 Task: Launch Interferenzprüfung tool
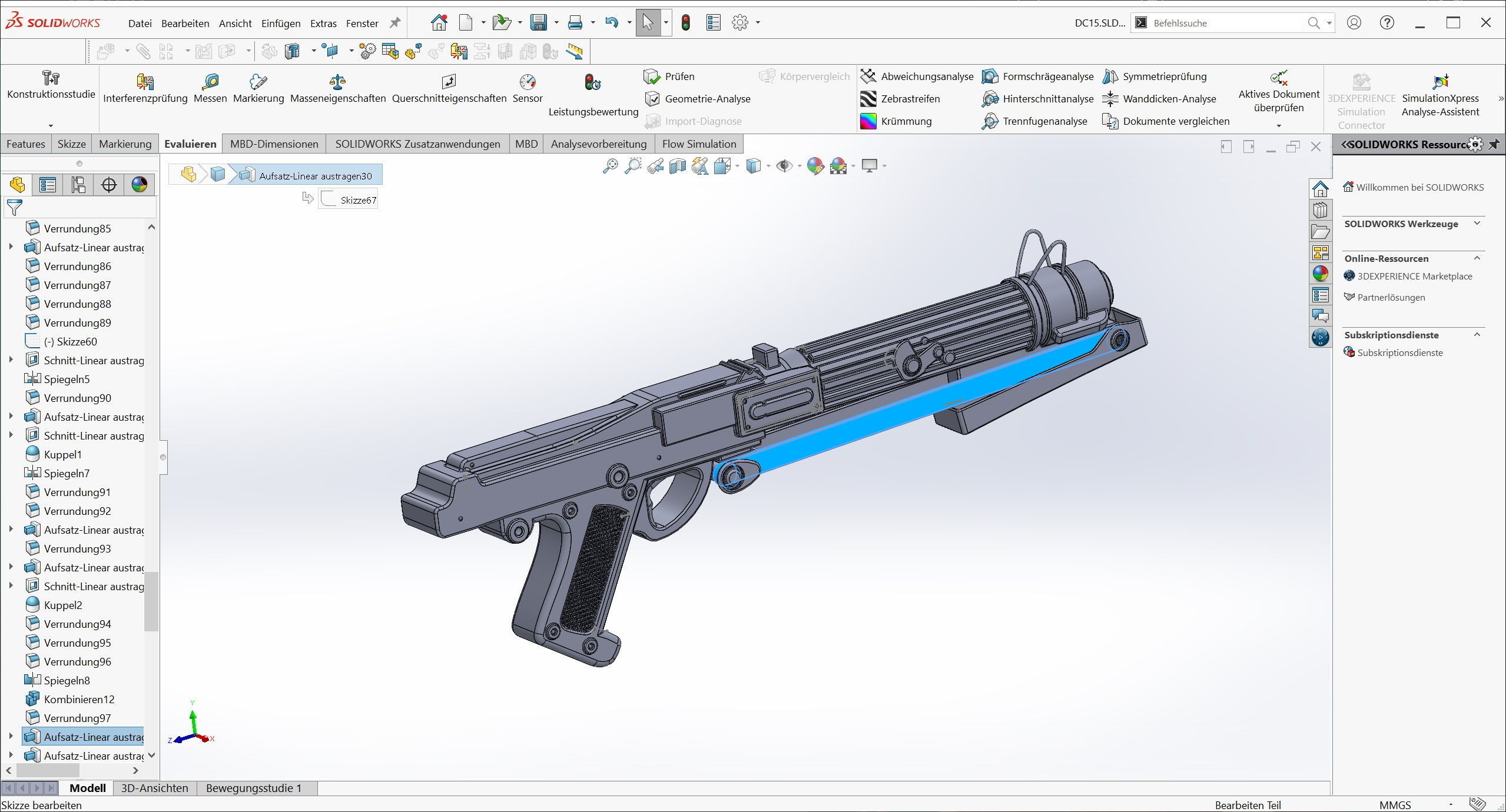(x=145, y=82)
